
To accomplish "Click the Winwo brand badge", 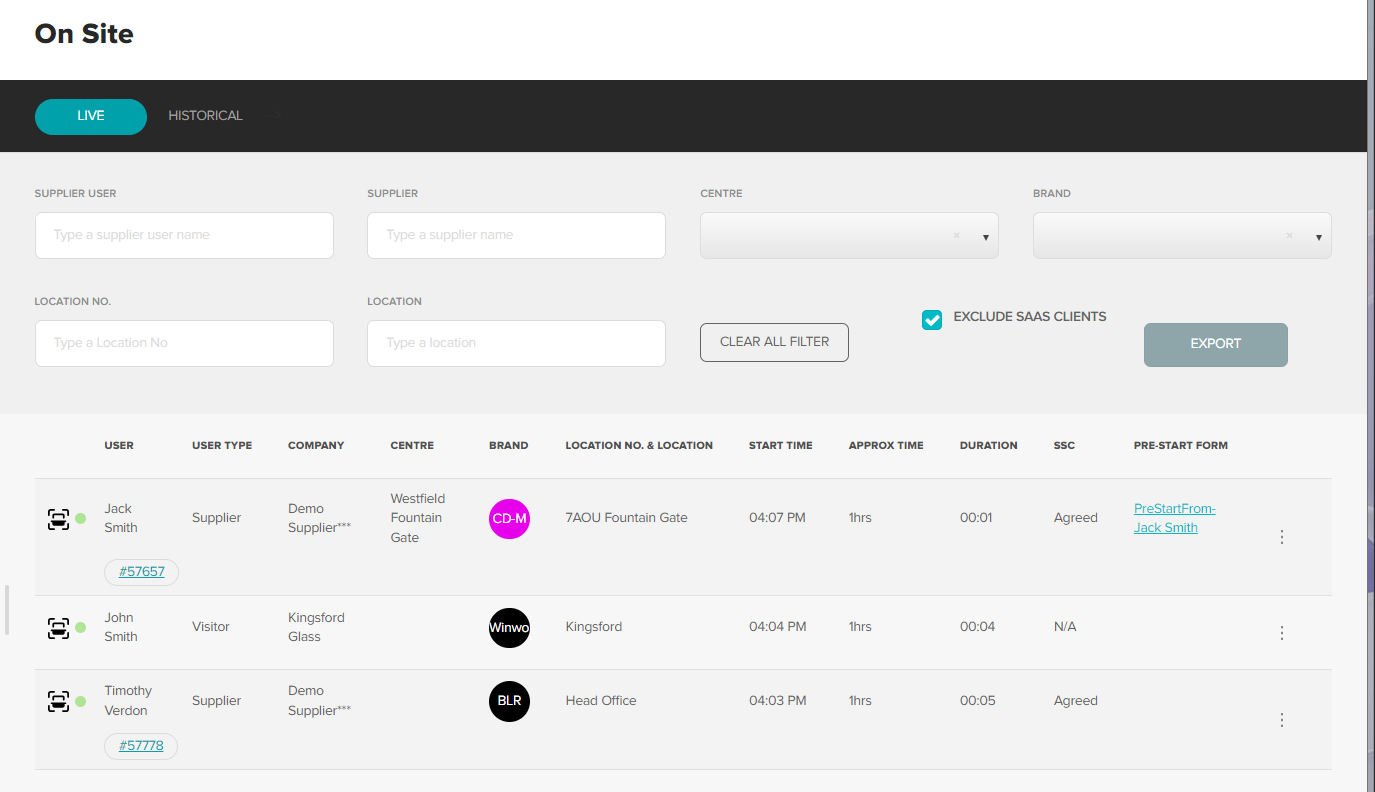I will coord(509,627).
